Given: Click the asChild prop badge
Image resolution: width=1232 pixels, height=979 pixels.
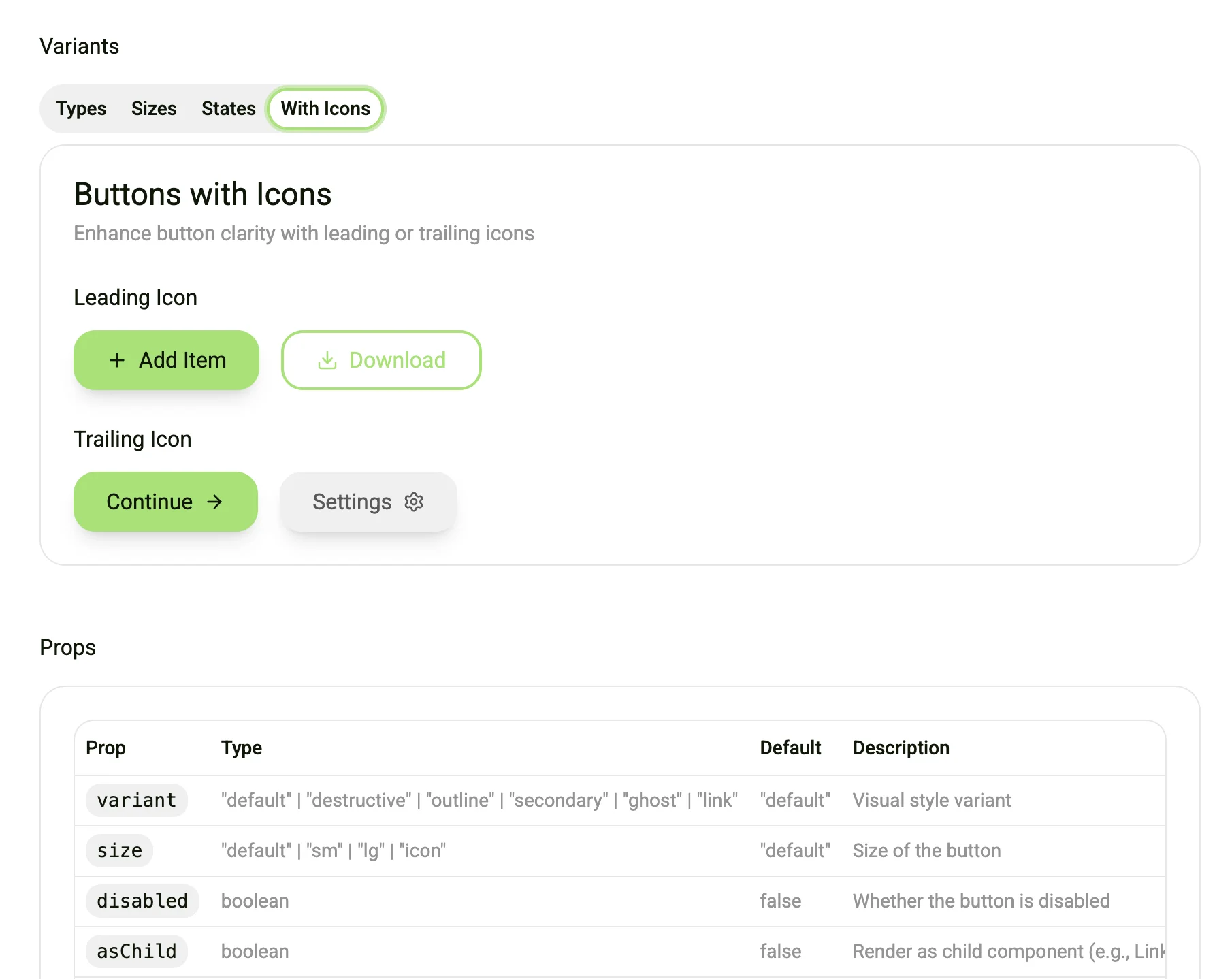Looking at the screenshot, I should (x=137, y=951).
